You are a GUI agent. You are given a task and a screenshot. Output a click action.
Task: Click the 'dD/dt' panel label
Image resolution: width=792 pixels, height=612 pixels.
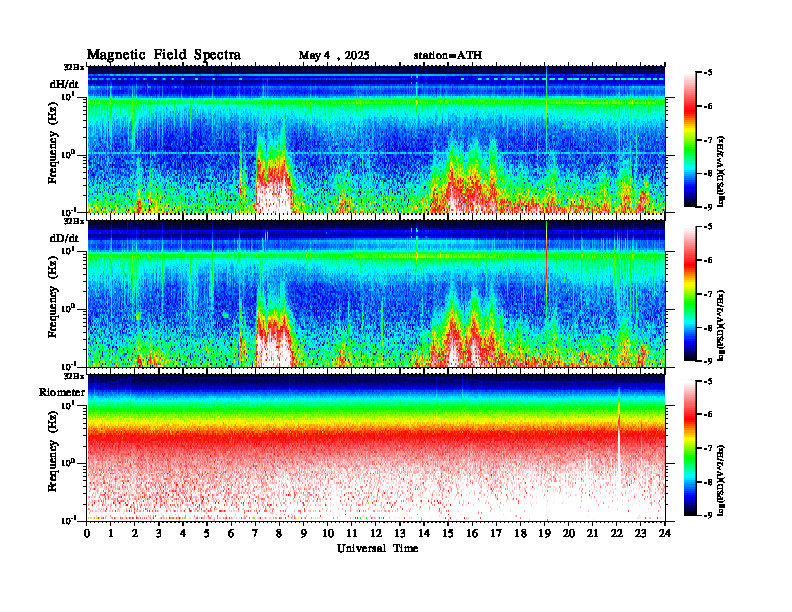[x=64, y=238]
